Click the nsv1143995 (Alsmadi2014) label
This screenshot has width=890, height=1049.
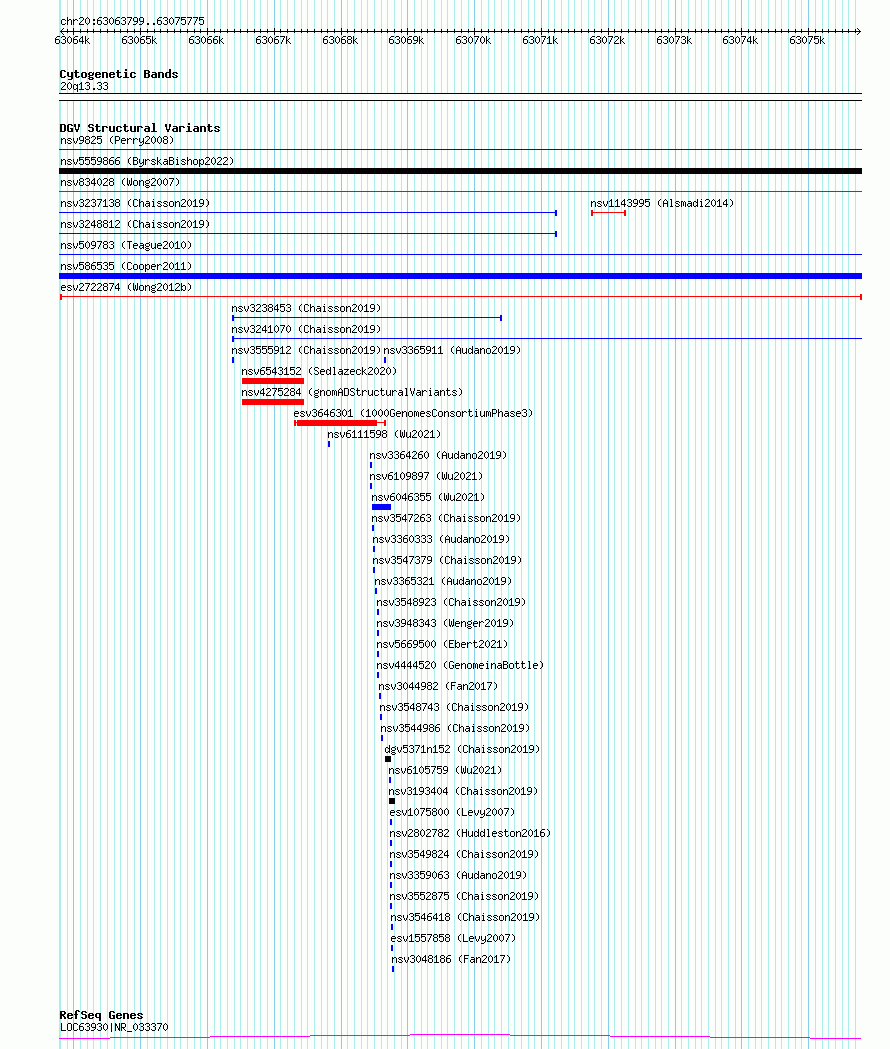tap(662, 203)
